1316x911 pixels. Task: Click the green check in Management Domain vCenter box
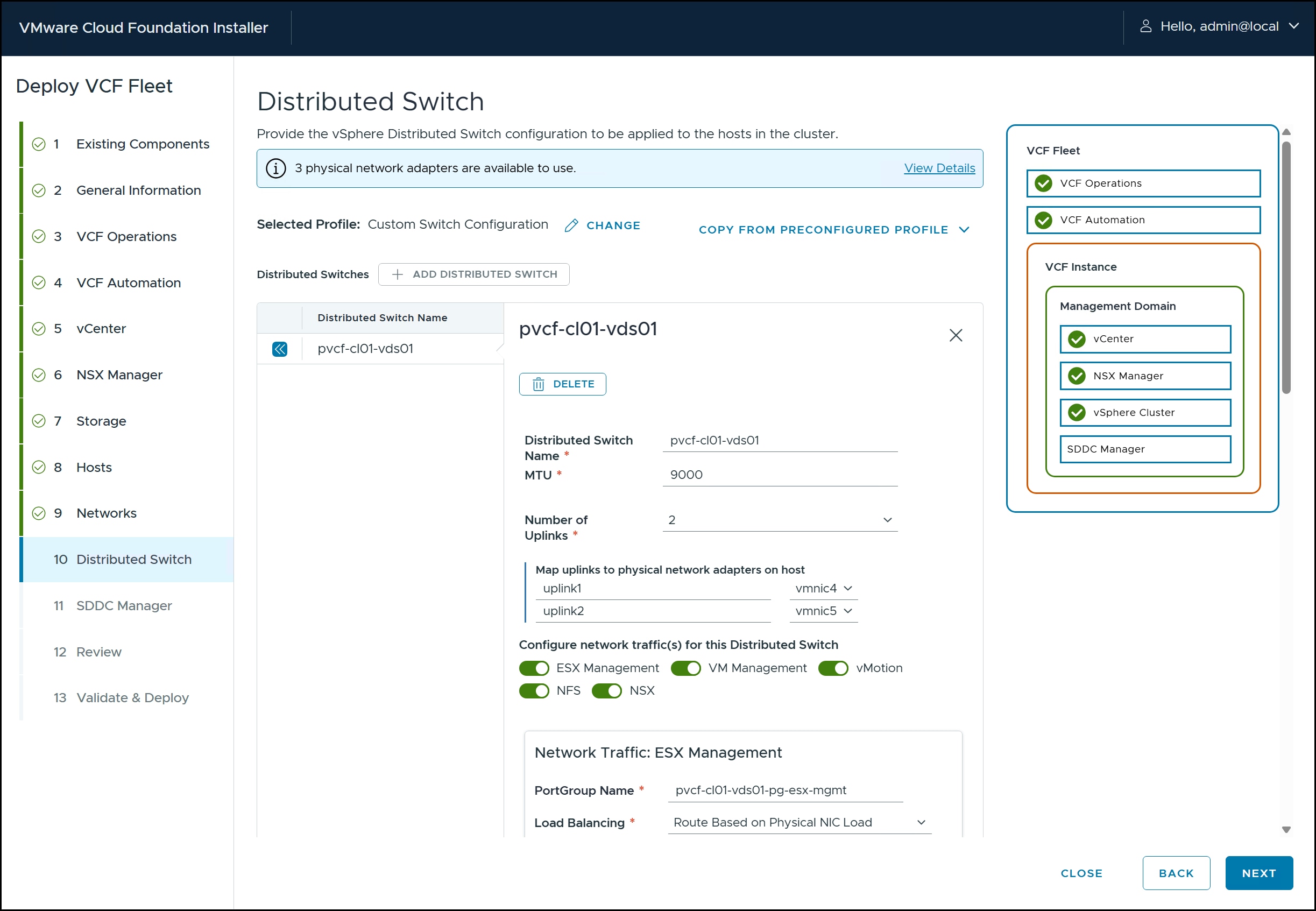click(1077, 339)
